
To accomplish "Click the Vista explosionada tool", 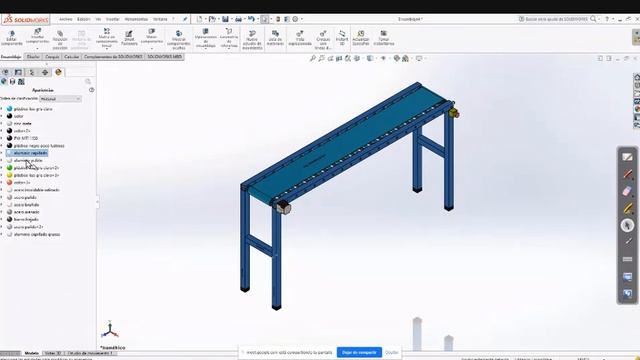I will (x=300, y=38).
